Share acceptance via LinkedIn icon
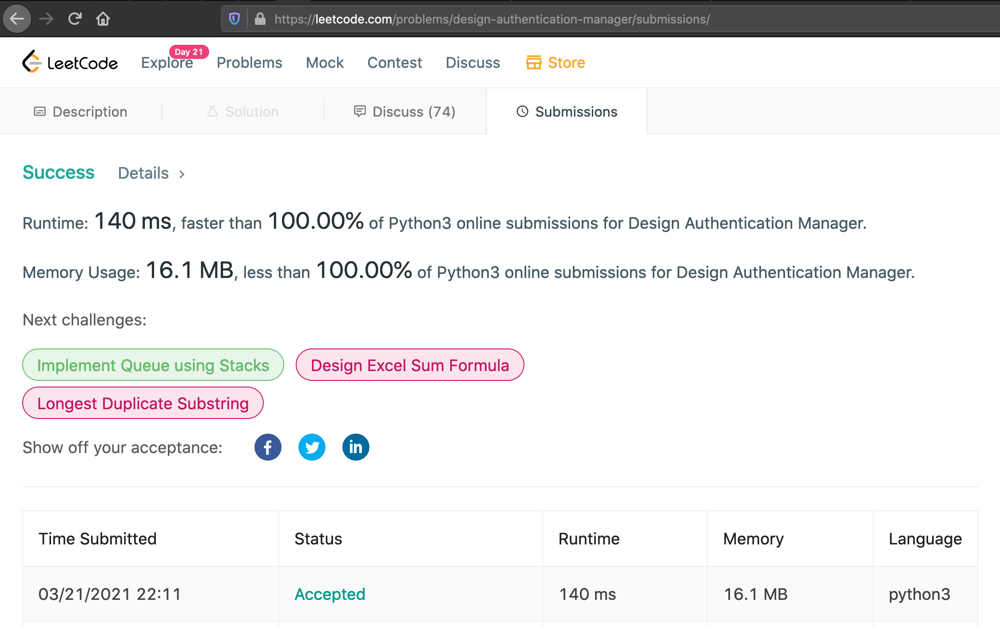The width and height of the screenshot is (1000, 626). tap(356, 447)
